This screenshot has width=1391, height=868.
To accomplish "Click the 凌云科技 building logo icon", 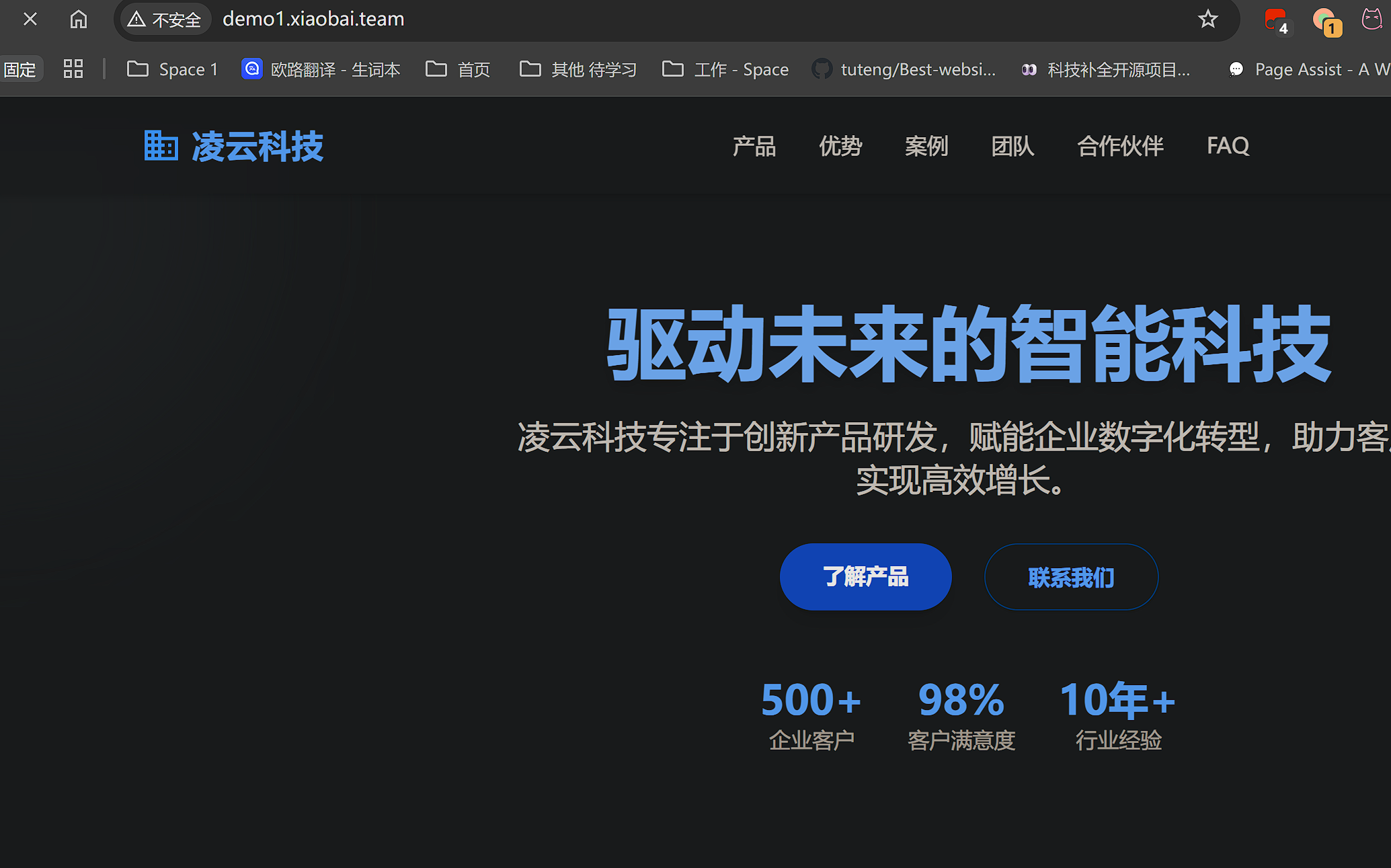I will pyautogui.click(x=161, y=146).
